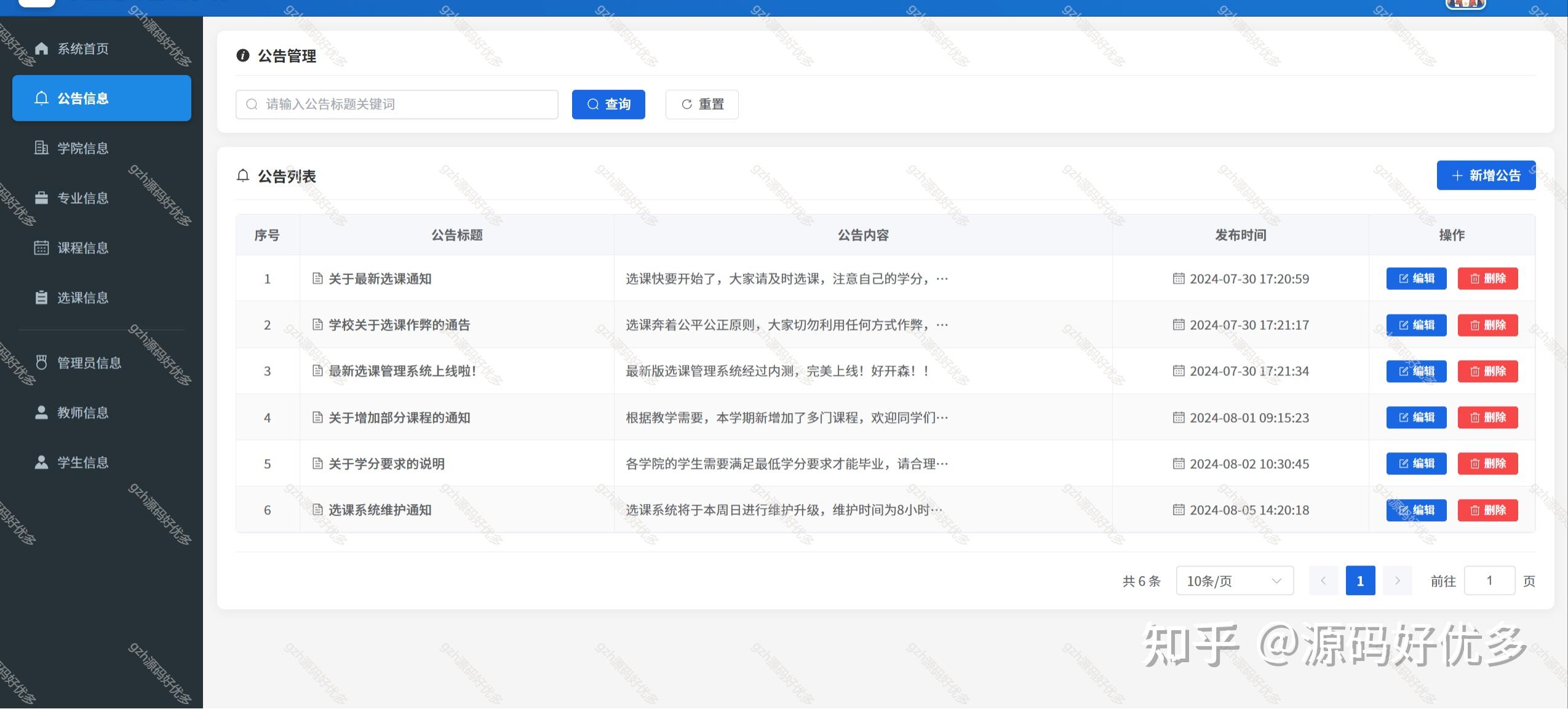Delete the 最新选课管理系统上线啦 announcement
Image resolution: width=1568 pixels, height=709 pixels.
pyautogui.click(x=1487, y=371)
